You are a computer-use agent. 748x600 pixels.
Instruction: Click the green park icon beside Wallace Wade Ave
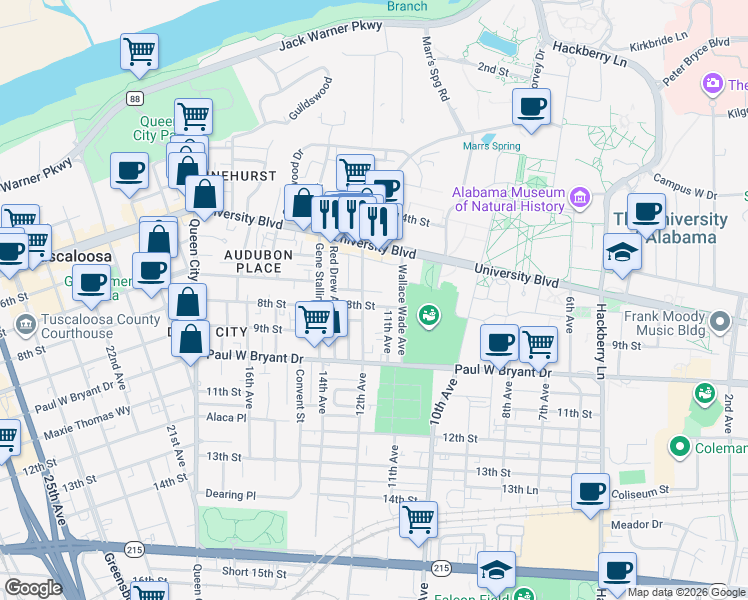(429, 315)
